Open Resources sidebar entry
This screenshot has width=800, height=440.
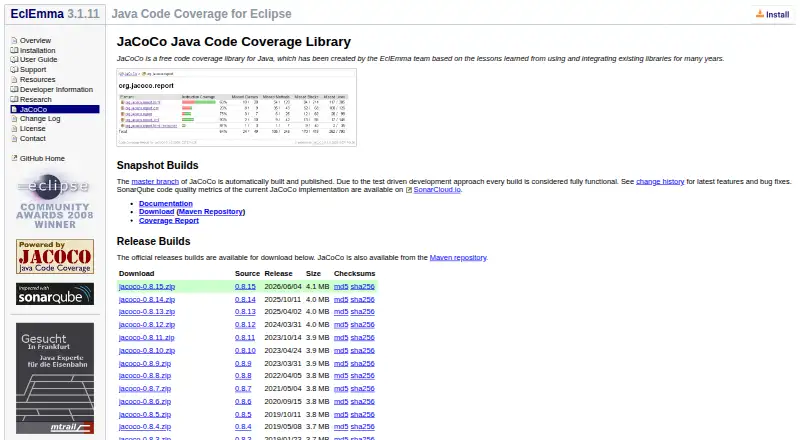click(x=37, y=80)
